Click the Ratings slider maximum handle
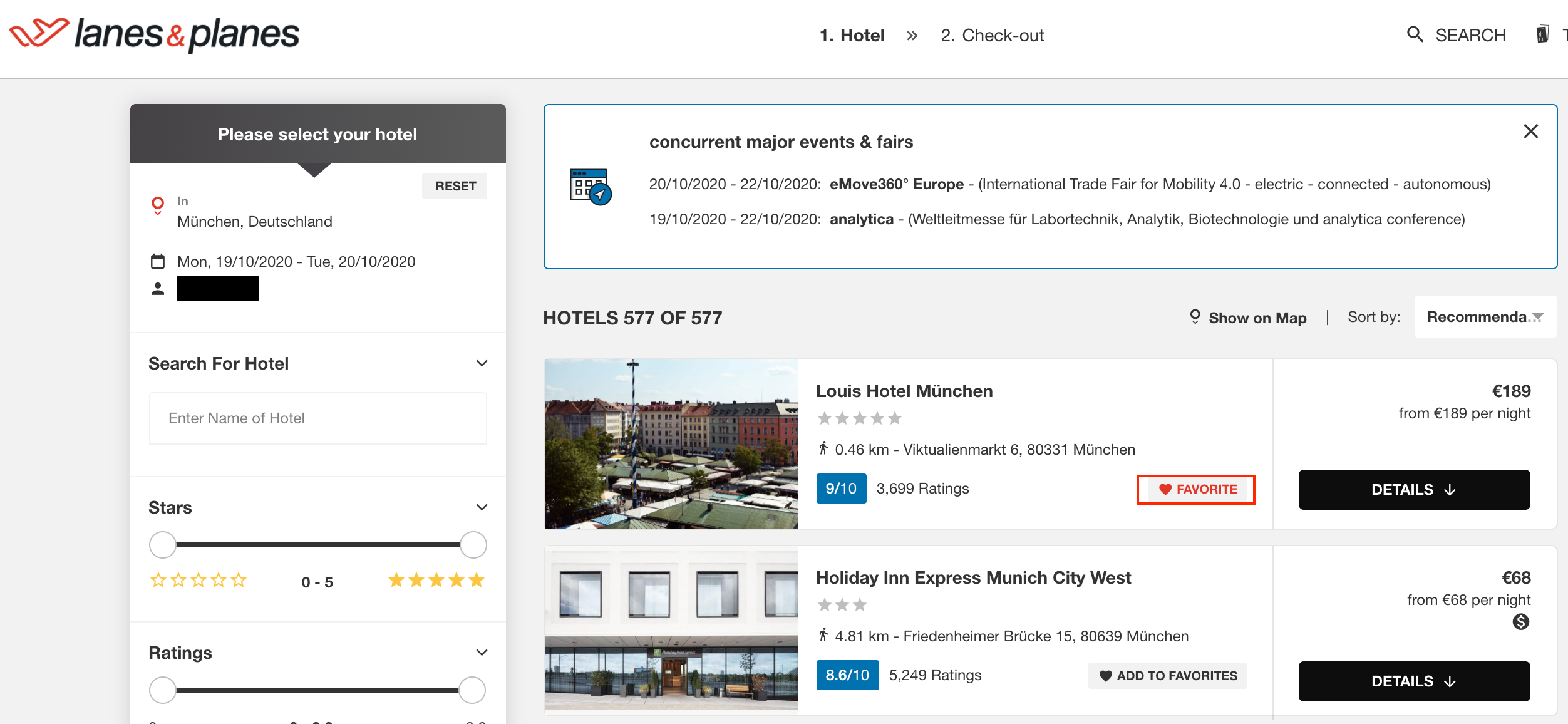 click(x=472, y=690)
